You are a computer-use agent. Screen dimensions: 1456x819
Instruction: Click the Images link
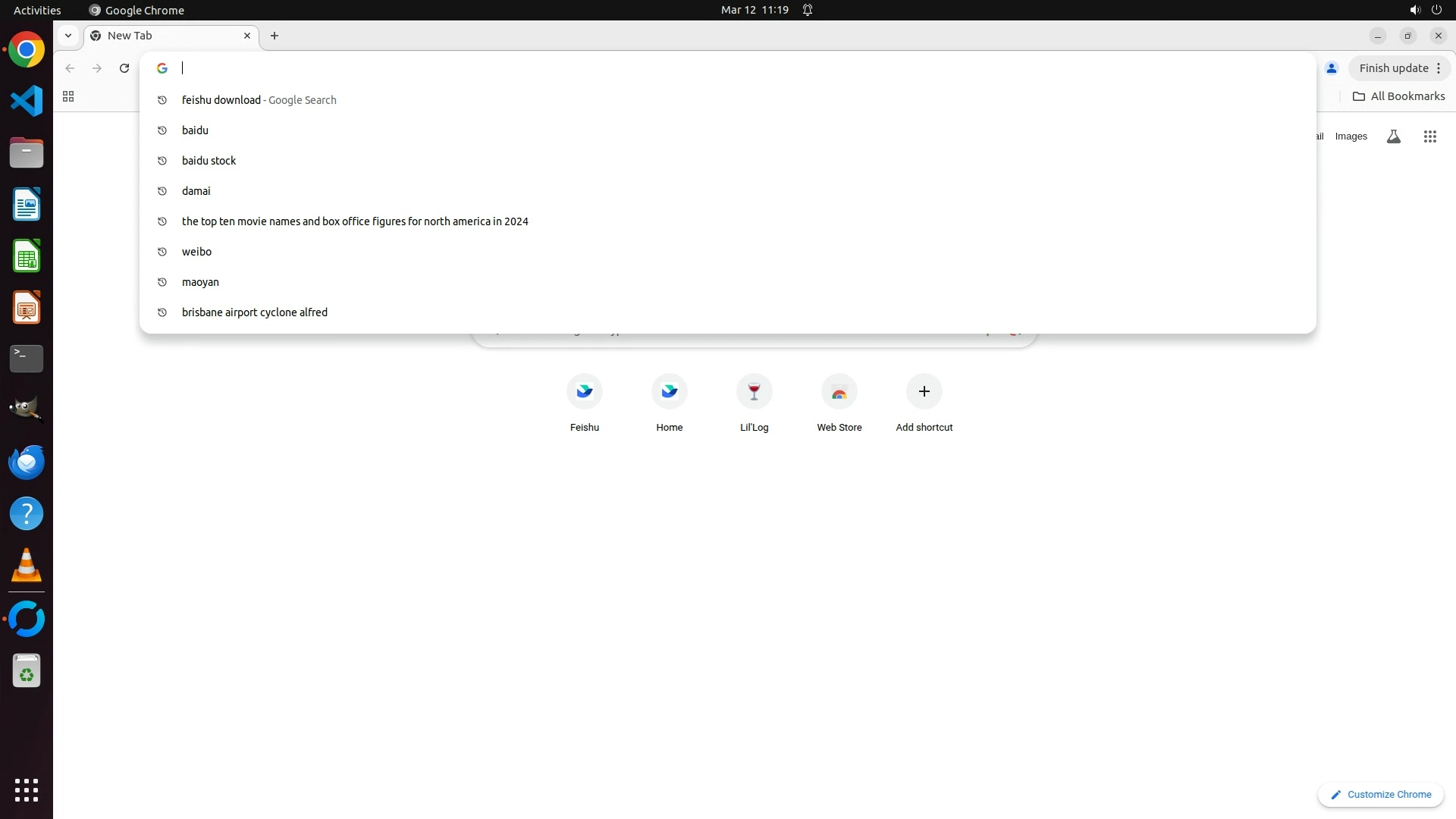click(x=1351, y=136)
